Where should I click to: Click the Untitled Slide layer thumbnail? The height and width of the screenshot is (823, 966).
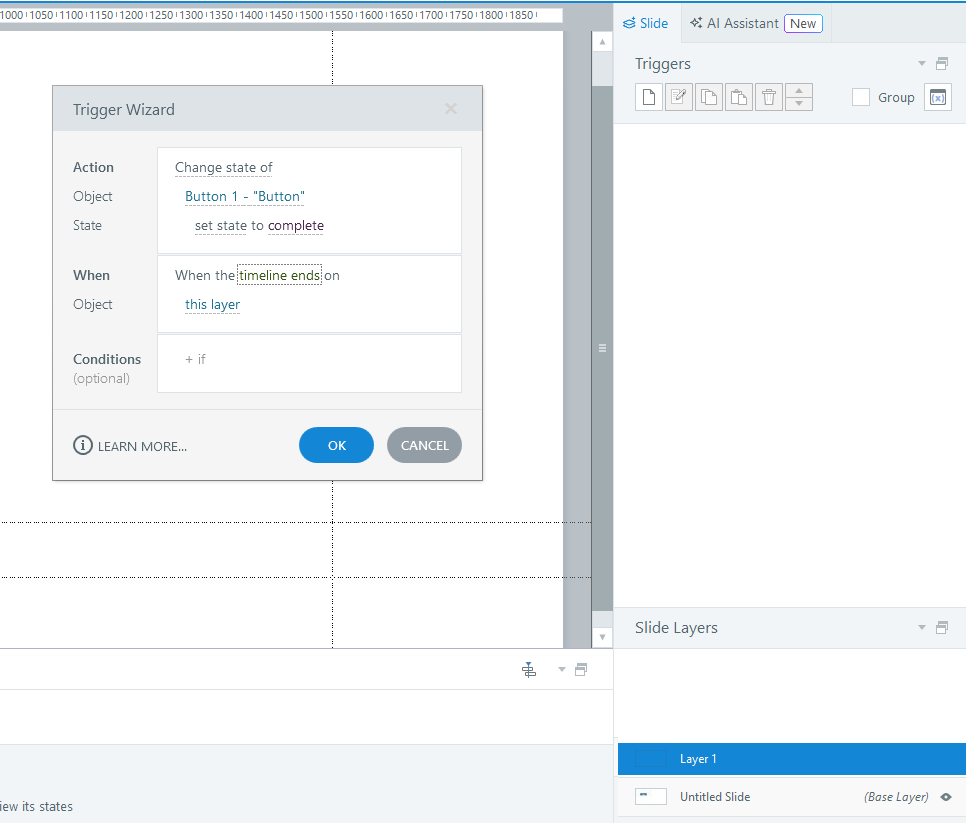[651, 797]
